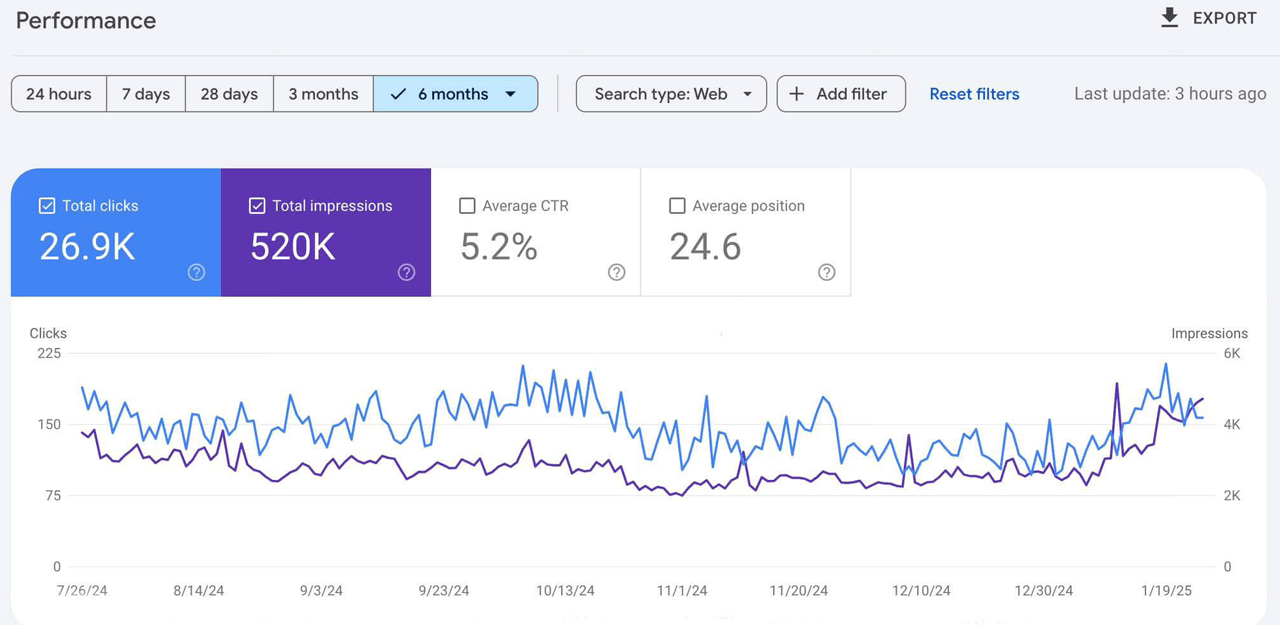
Task: Click the plus icon in Add filter
Action: [x=797, y=94]
